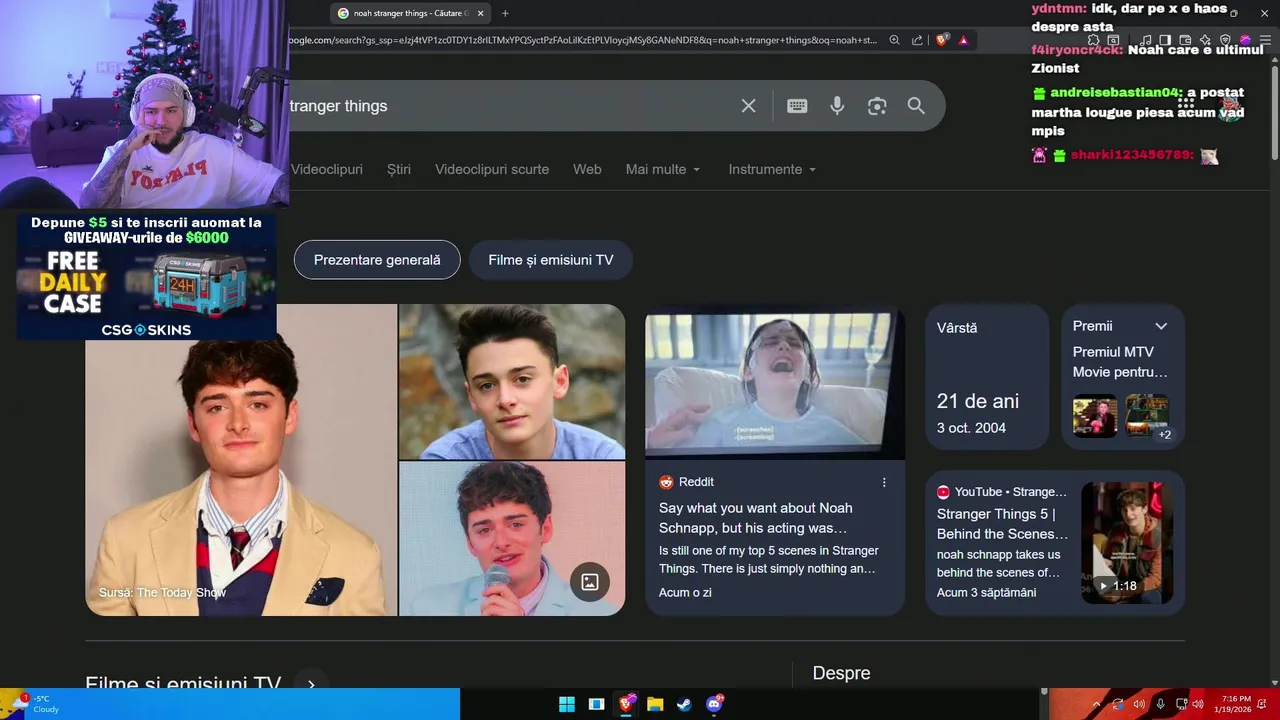Click the magnifying glass search icon
Viewport: 1280px width, 720px height.
(x=916, y=106)
